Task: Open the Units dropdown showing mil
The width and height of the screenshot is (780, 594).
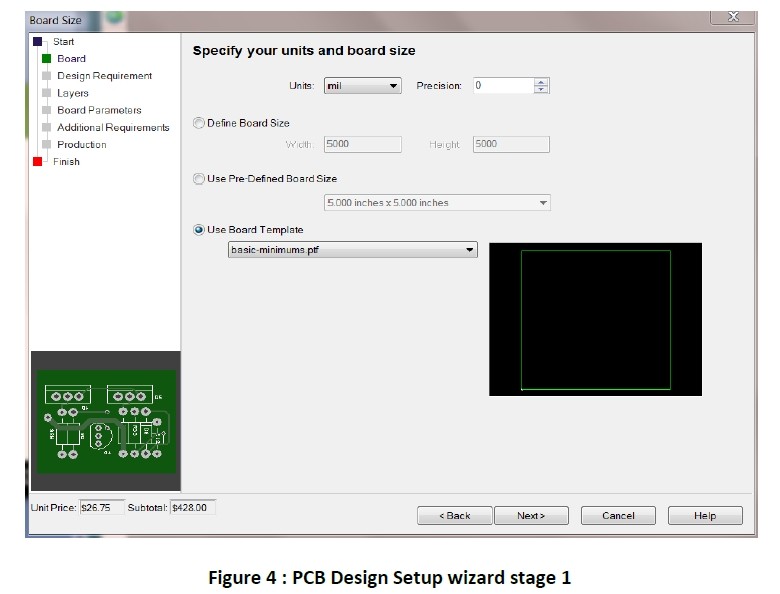Action: coord(361,86)
